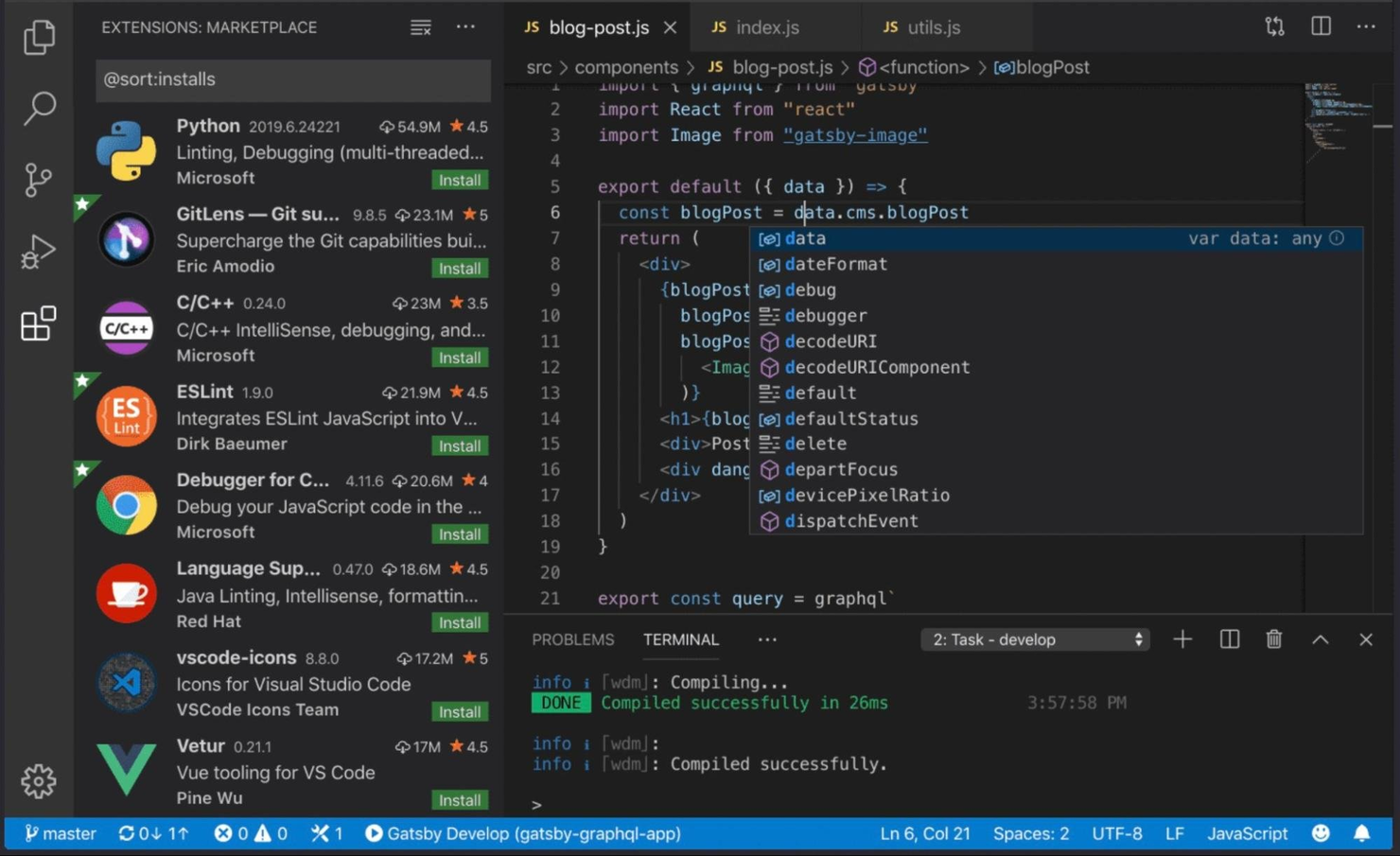The height and width of the screenshot is (856, 1400).
Task: Select the Extensions icon in the activity bar
Action: [x=38, y=323]
